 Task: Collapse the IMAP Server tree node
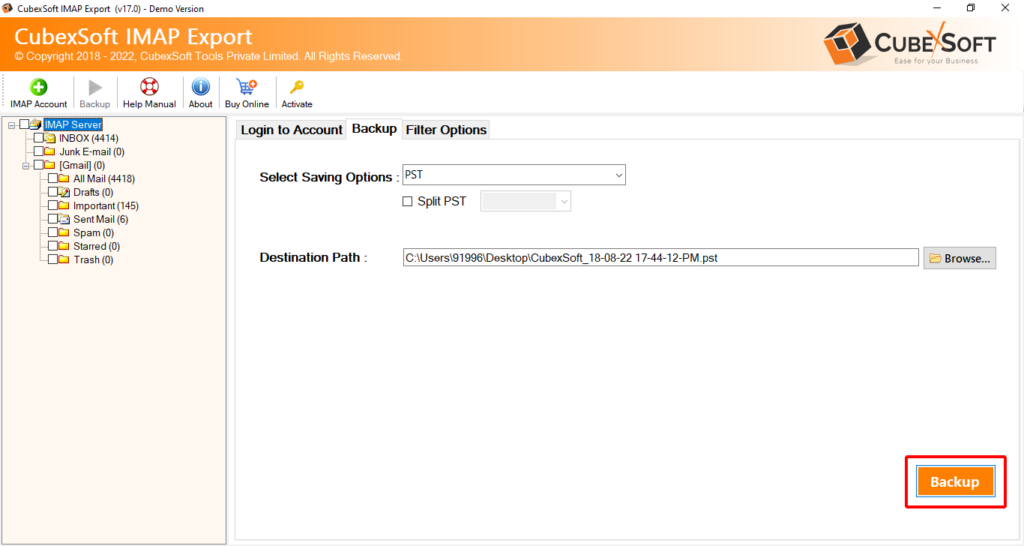coord(11,125)
